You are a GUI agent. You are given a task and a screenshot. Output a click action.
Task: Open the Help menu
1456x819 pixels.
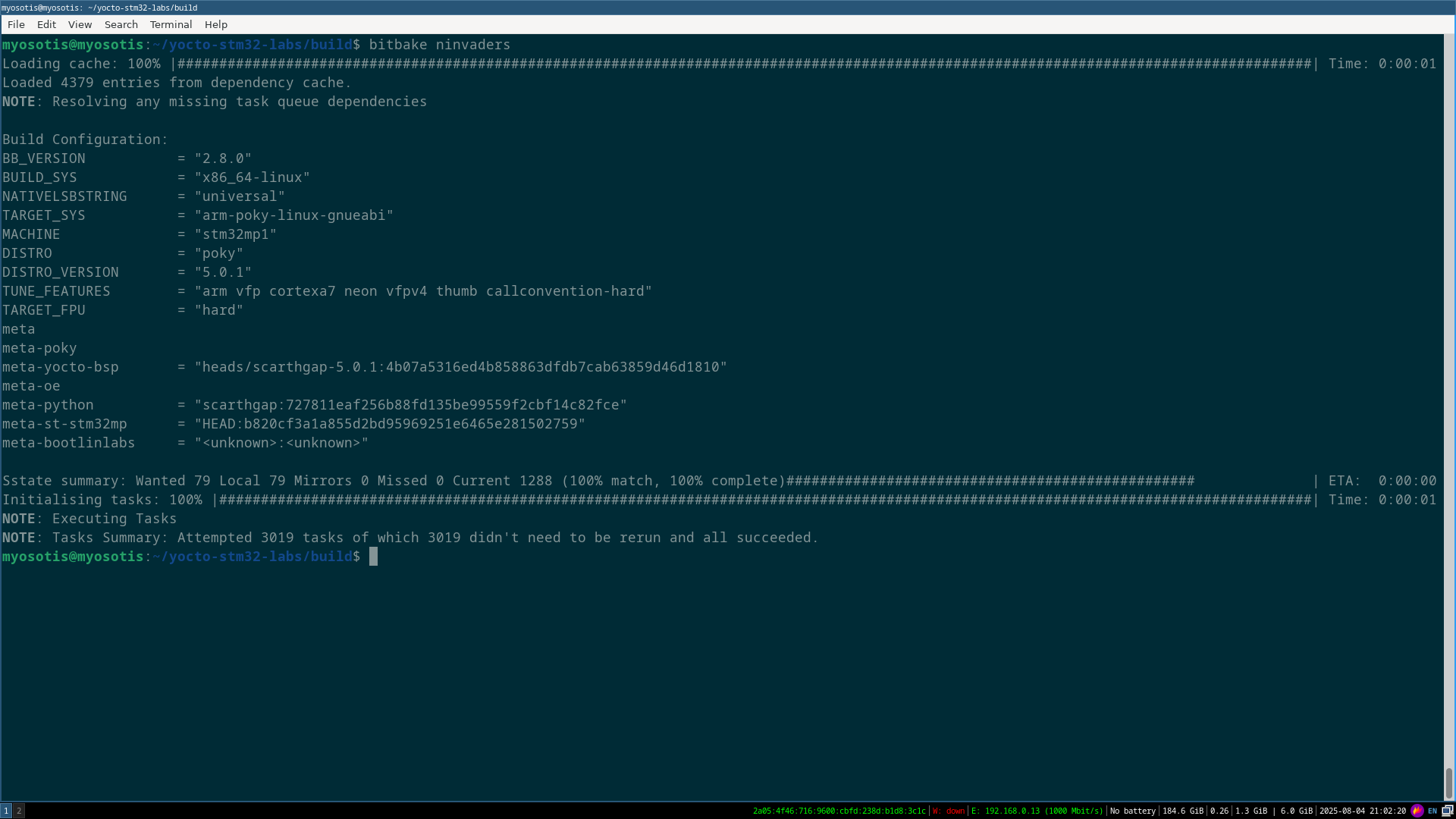click(215, 24)
